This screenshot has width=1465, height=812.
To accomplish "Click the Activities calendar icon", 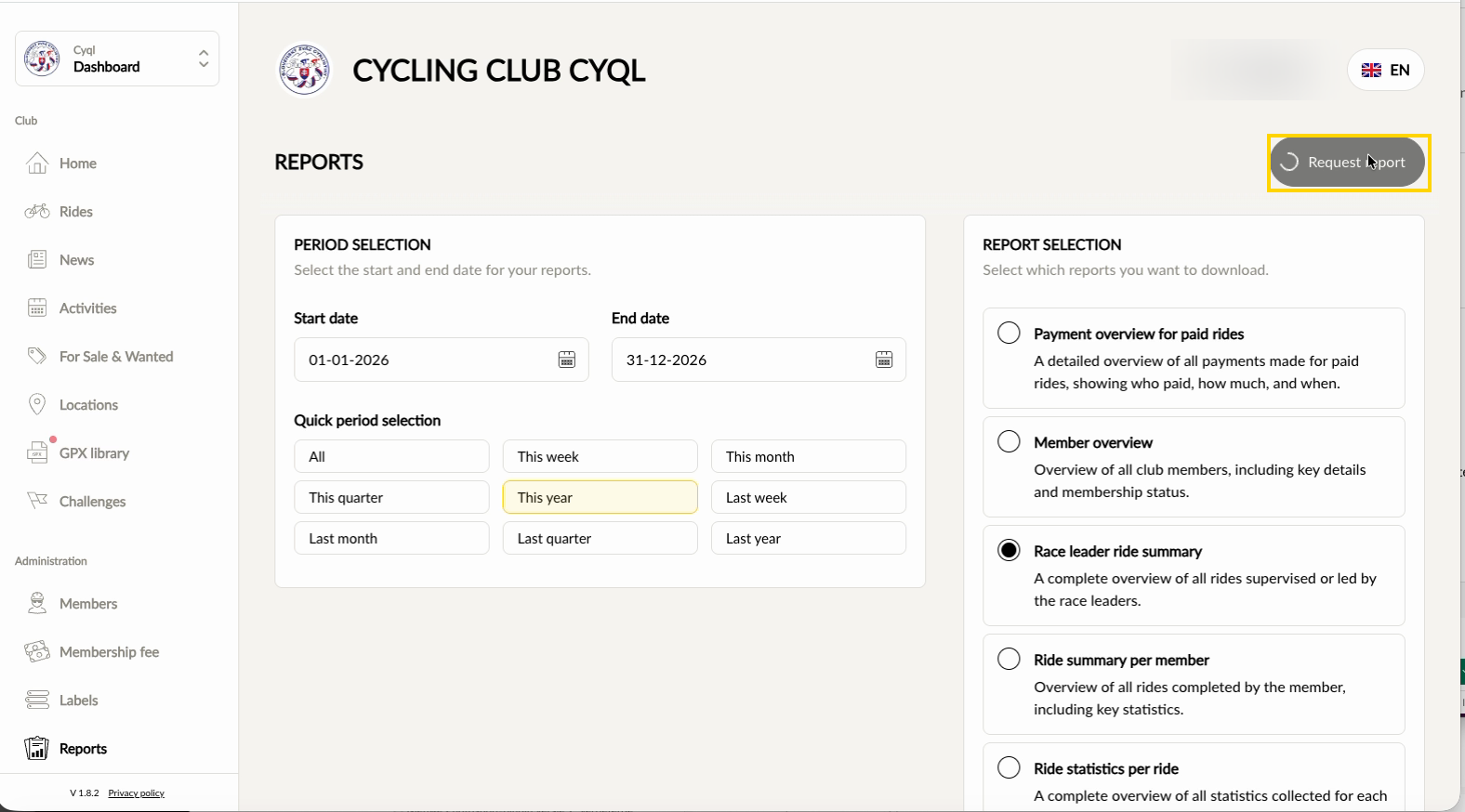I will tap(37, 308).
